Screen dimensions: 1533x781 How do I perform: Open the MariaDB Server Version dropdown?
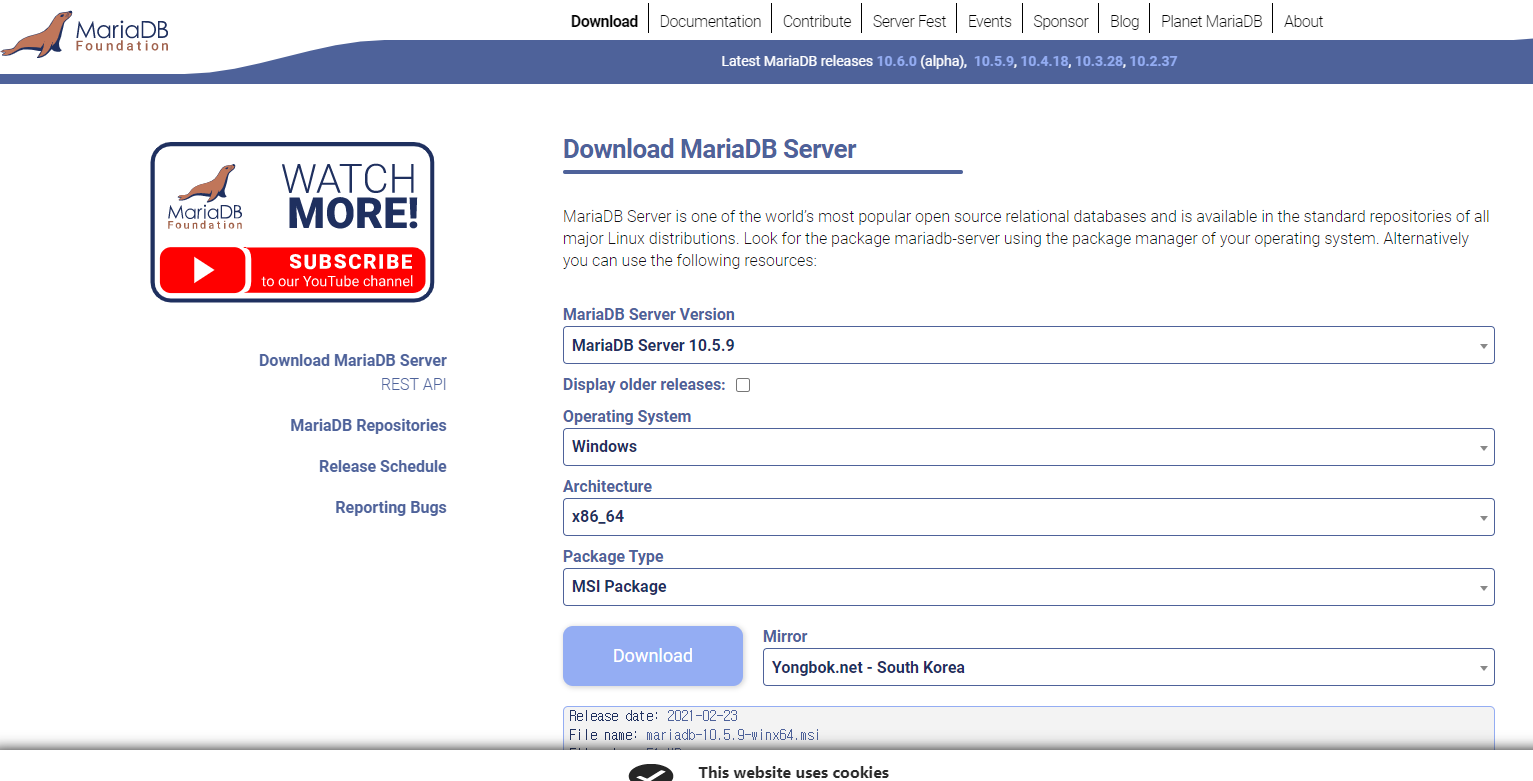point(1028,345)
